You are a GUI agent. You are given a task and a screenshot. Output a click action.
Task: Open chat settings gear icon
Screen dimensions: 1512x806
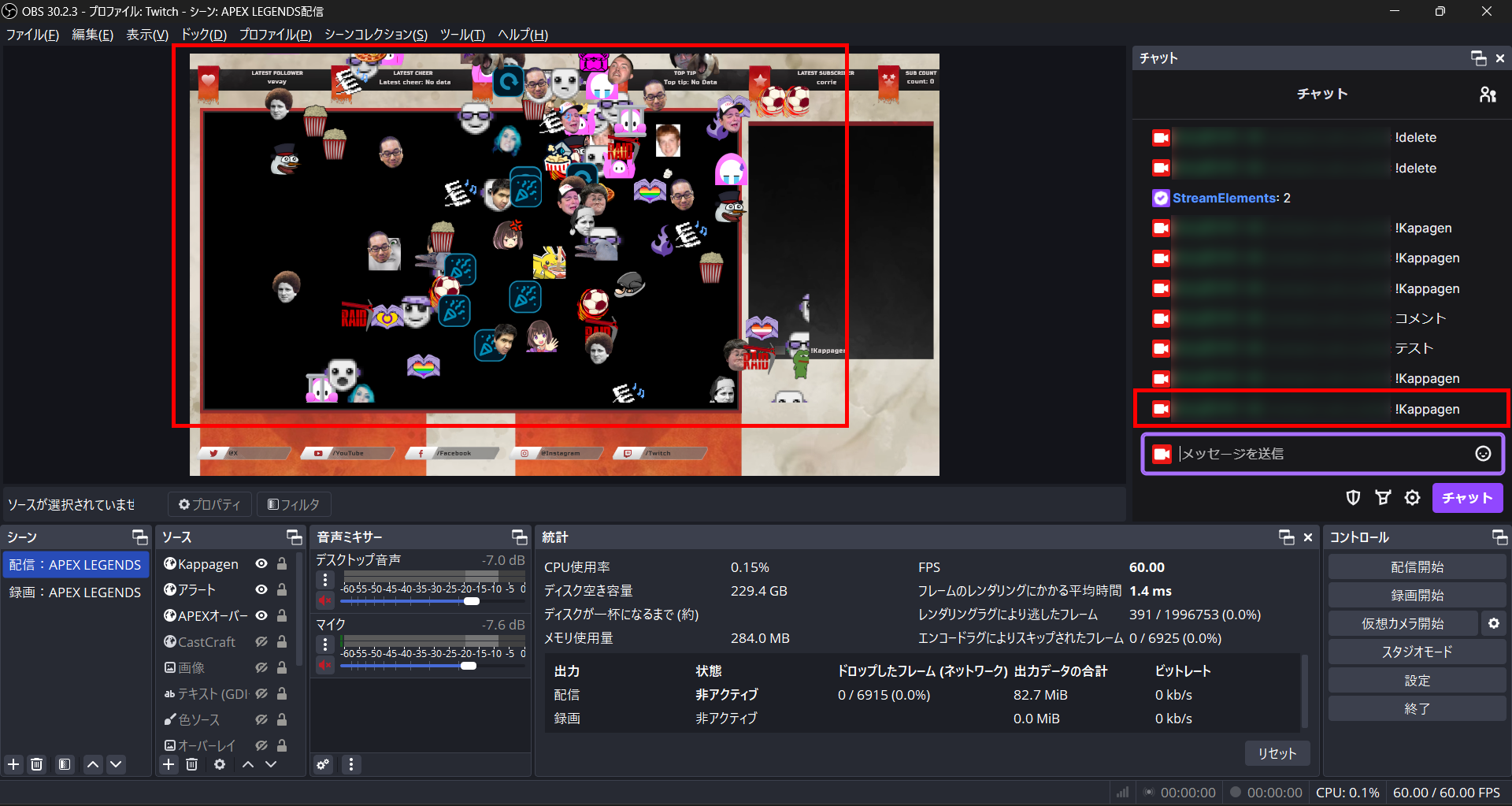[x=1413, y=498]
